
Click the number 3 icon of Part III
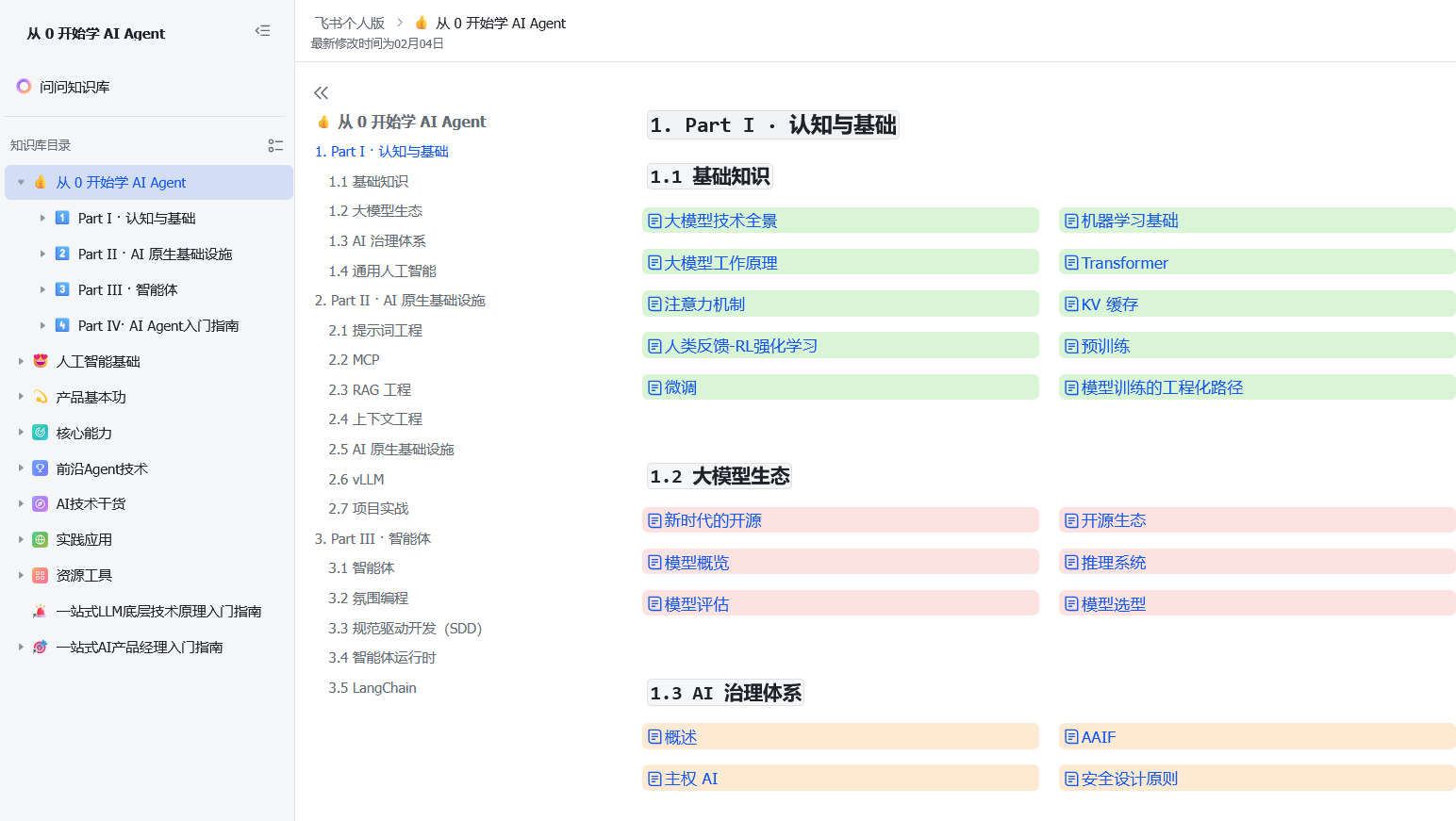click(62, 289)
